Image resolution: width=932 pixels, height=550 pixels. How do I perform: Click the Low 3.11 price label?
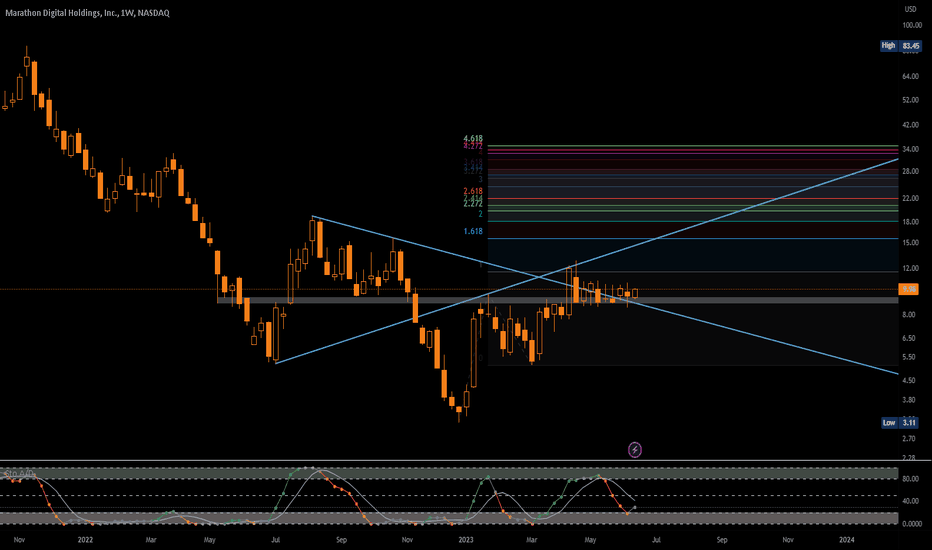click(x=900, y=423)
